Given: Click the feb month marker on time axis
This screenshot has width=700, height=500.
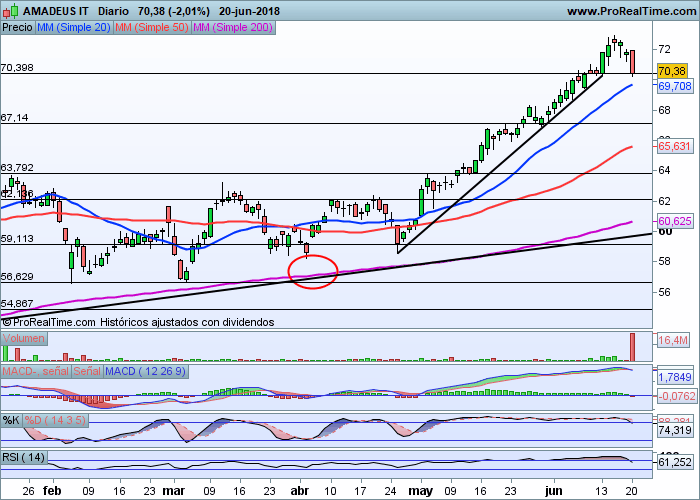Looking at the screenshot, I should [52, 491].
